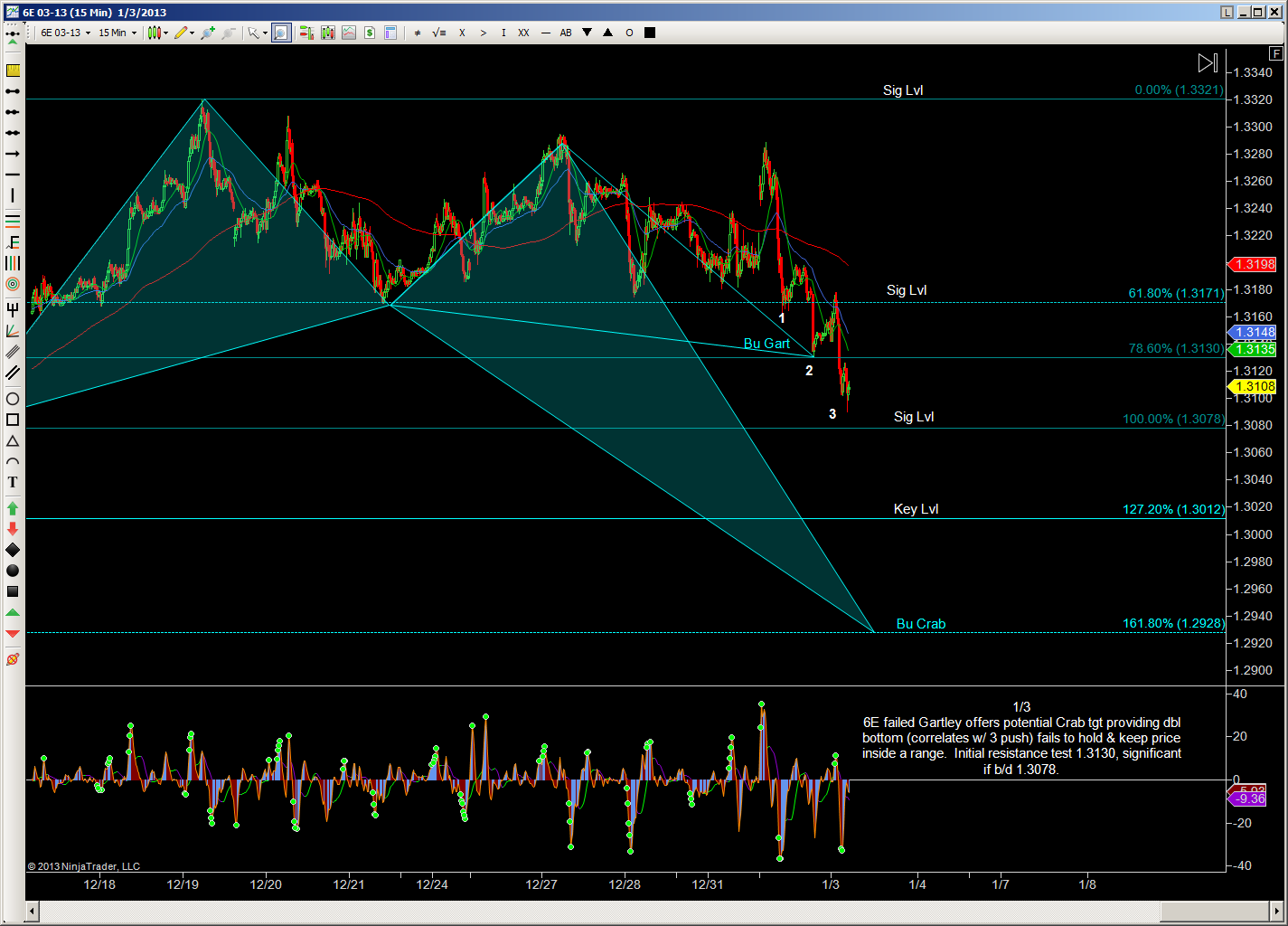Toggle the magnifier zoom mode button
The image size is (1288, 926).
pos(281,33)
